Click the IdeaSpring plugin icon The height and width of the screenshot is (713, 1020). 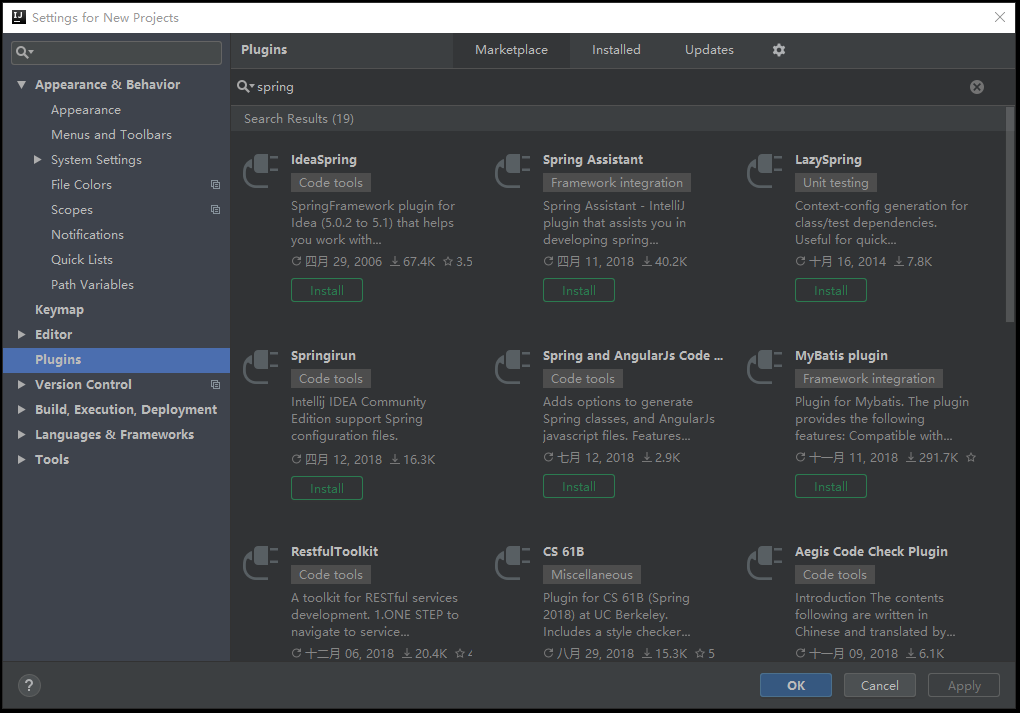pyautogui.click(x=261, y=170)
